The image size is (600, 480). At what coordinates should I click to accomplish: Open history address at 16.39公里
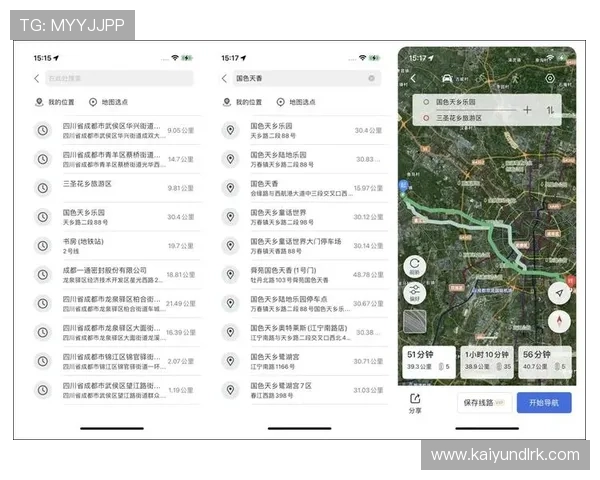click(x=117, y=332)
